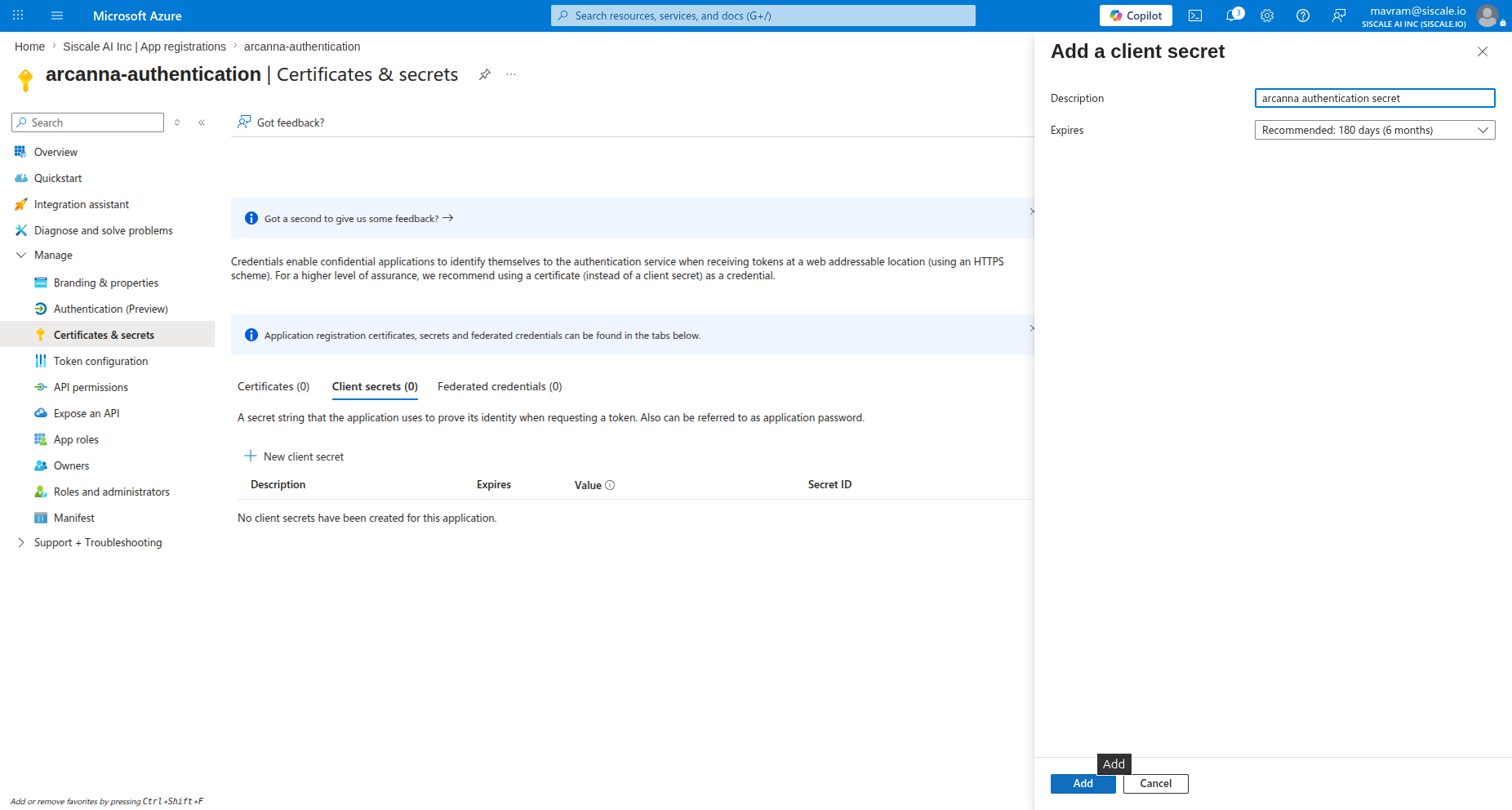Click the Quickstart cloud icon
Image resolution: width=1512 pixels, height=810 pixels.
(21, 178)
